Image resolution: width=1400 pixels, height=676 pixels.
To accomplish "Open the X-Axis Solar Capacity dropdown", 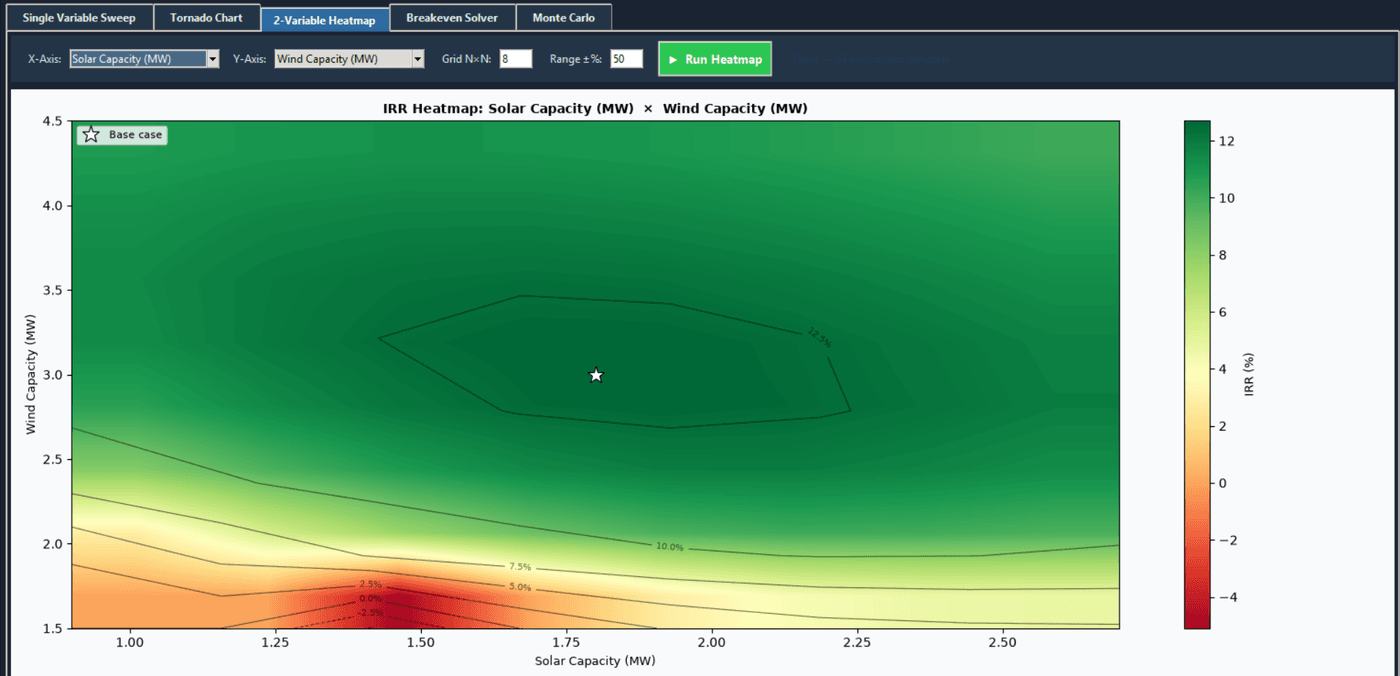I will (144, 59).
